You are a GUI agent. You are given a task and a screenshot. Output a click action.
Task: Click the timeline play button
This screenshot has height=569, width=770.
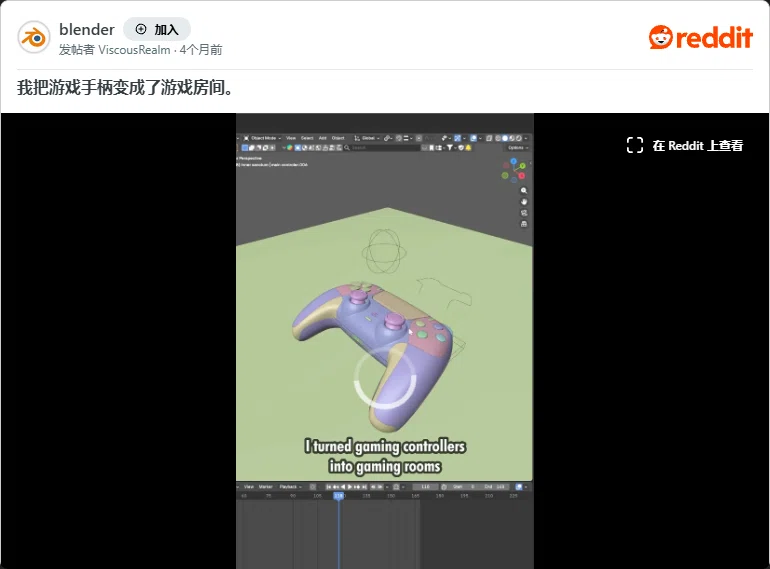(350, 487)
